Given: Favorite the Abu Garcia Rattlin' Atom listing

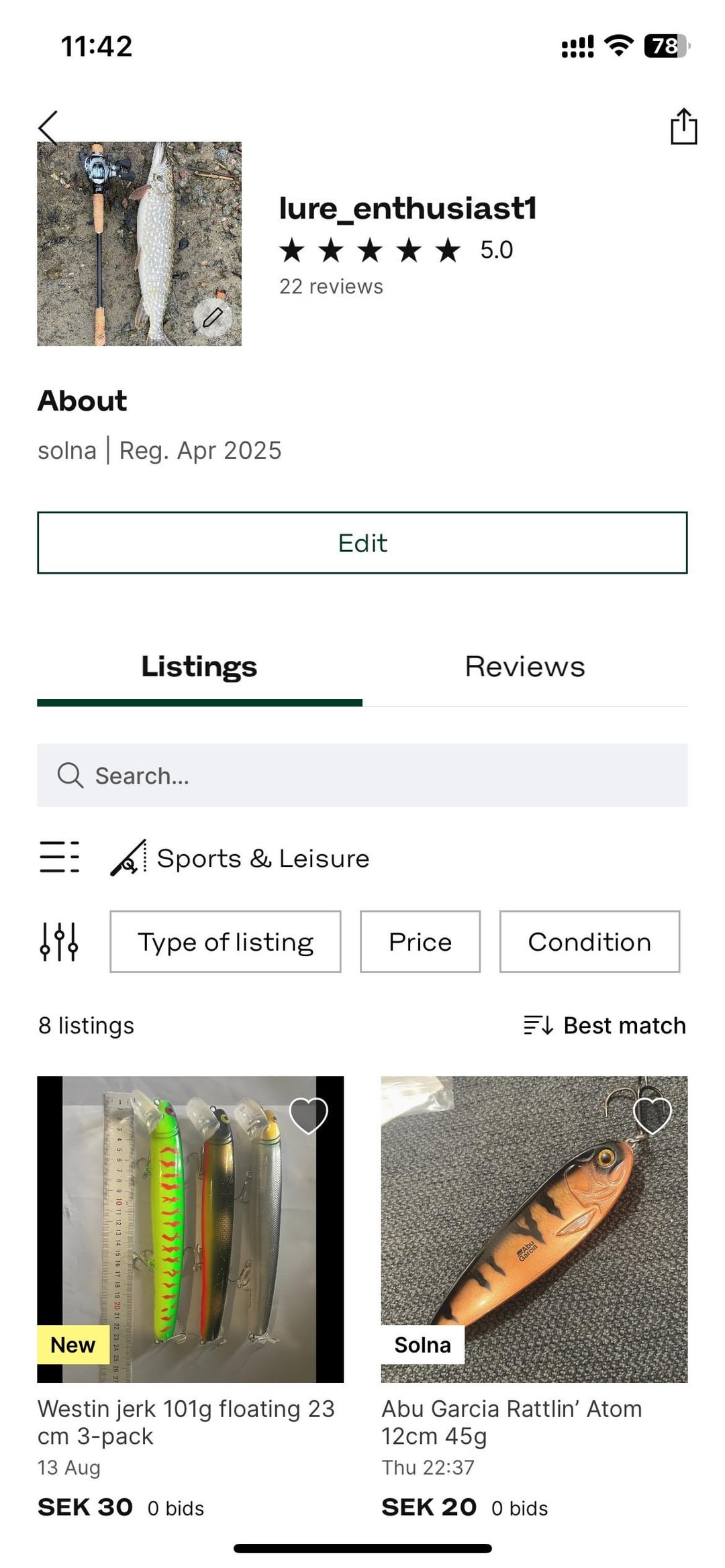Looking at the screenshot, I should (652, 1116).
